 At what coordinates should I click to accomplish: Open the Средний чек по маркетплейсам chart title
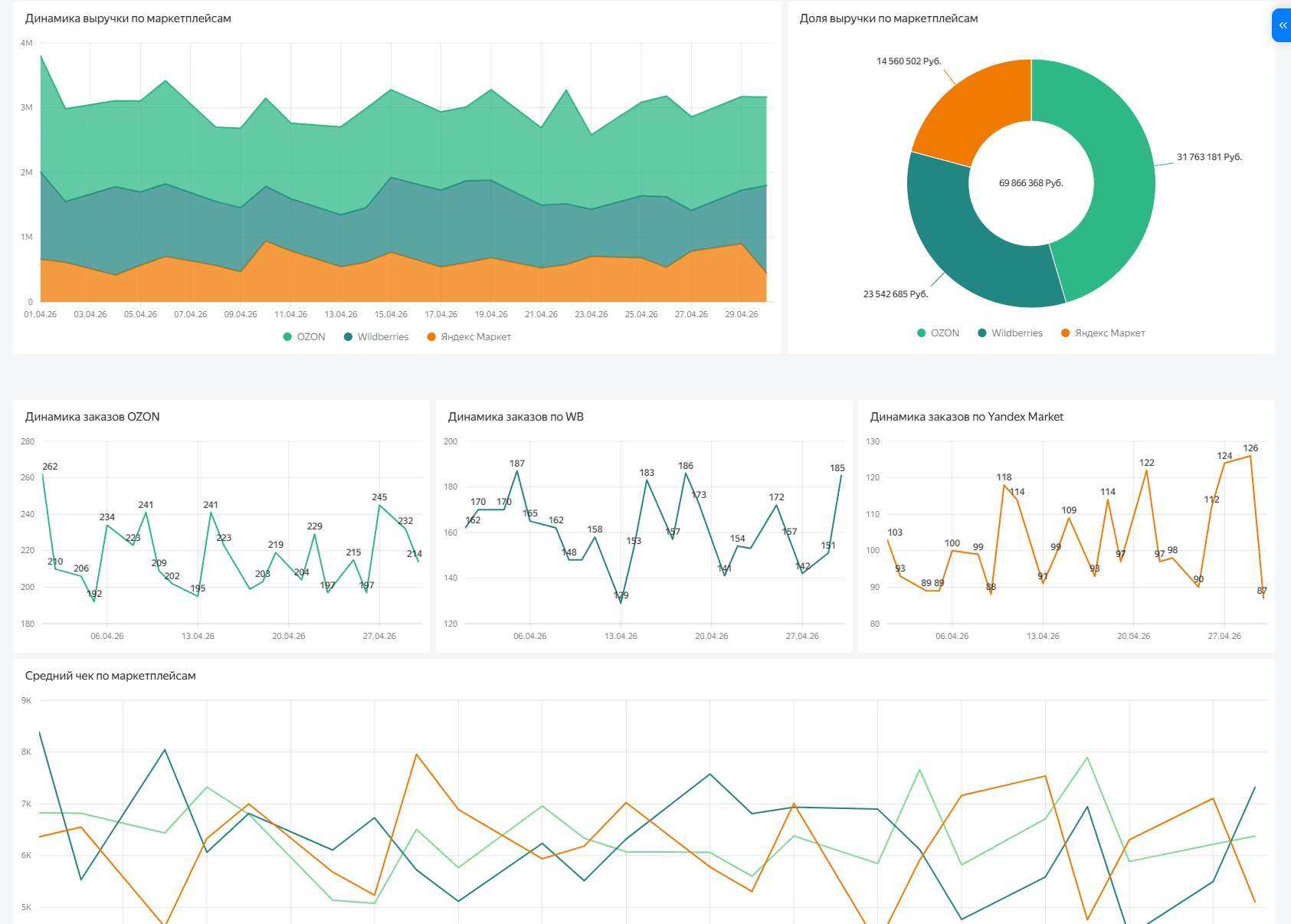pos(110,676)
